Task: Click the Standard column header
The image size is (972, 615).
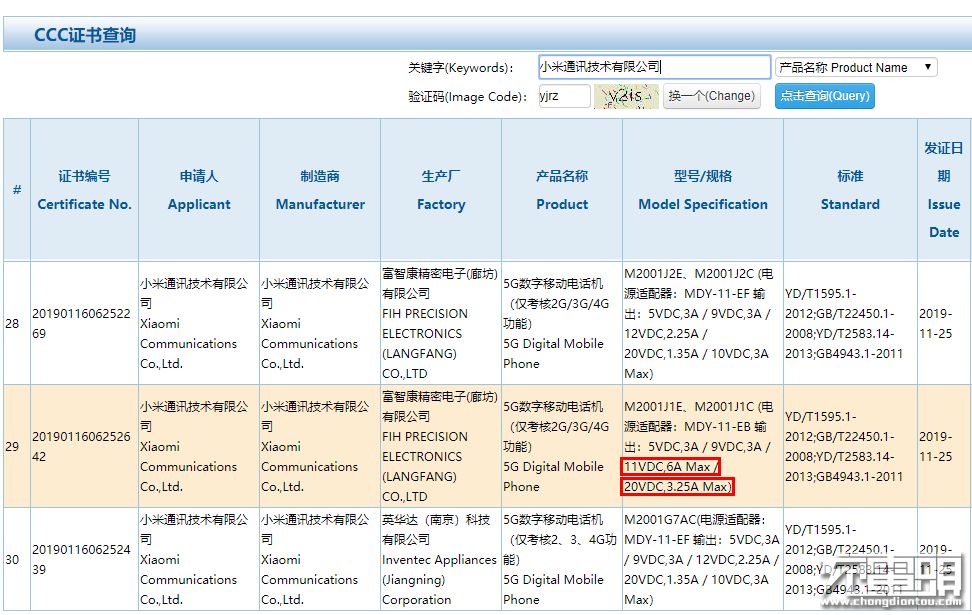Action: pos(850,190)
